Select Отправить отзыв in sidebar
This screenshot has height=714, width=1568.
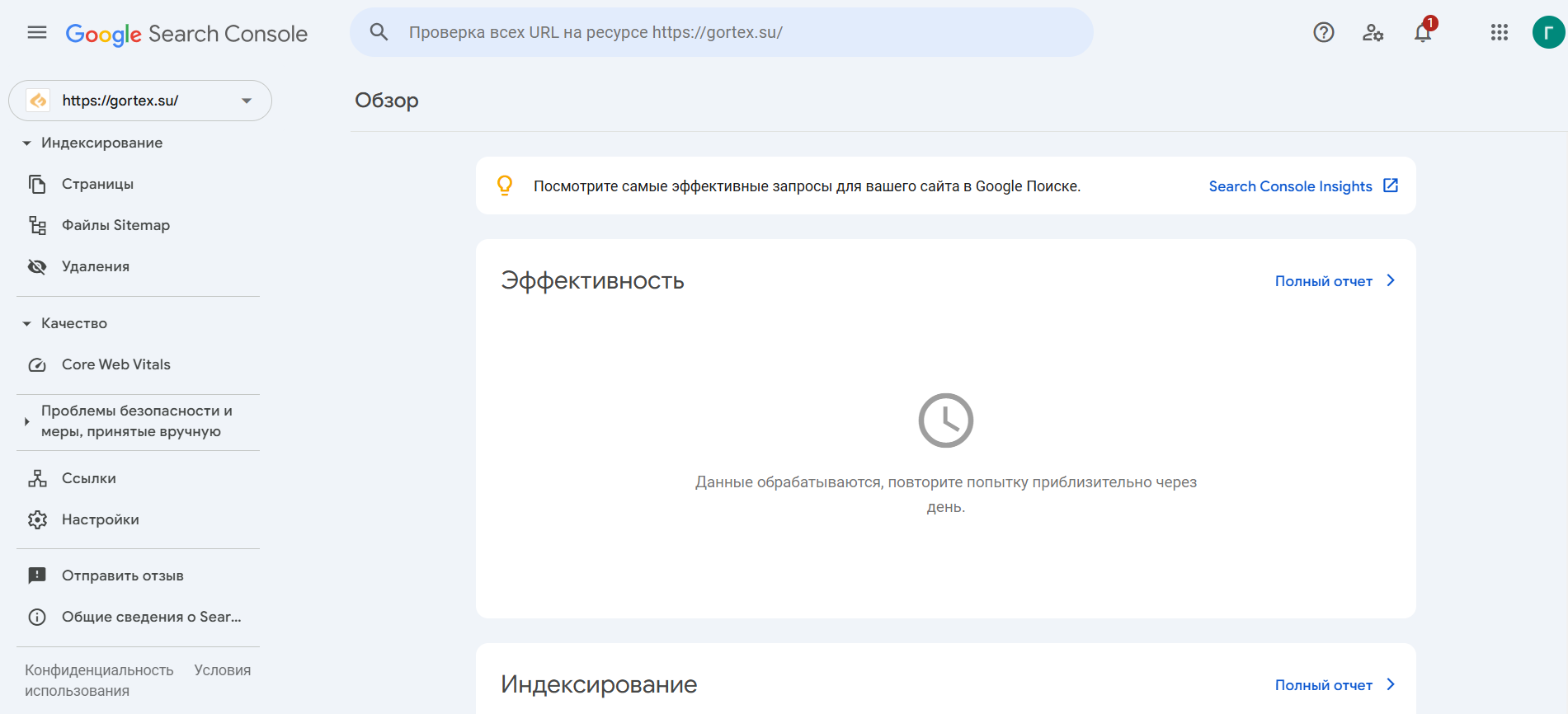(123, 575)
